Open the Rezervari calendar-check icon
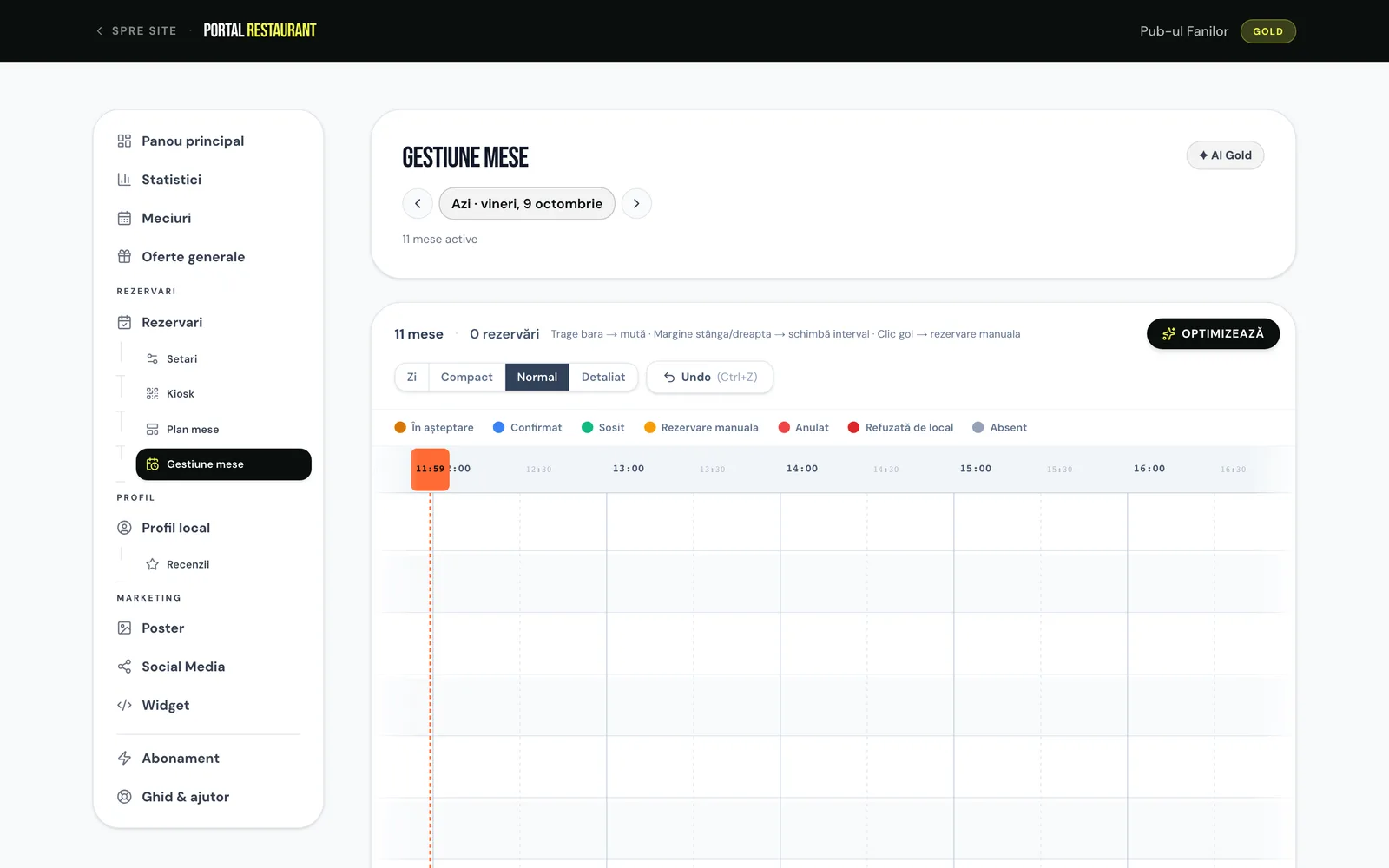The image size is (1389, 868). (x=124, y=322)
